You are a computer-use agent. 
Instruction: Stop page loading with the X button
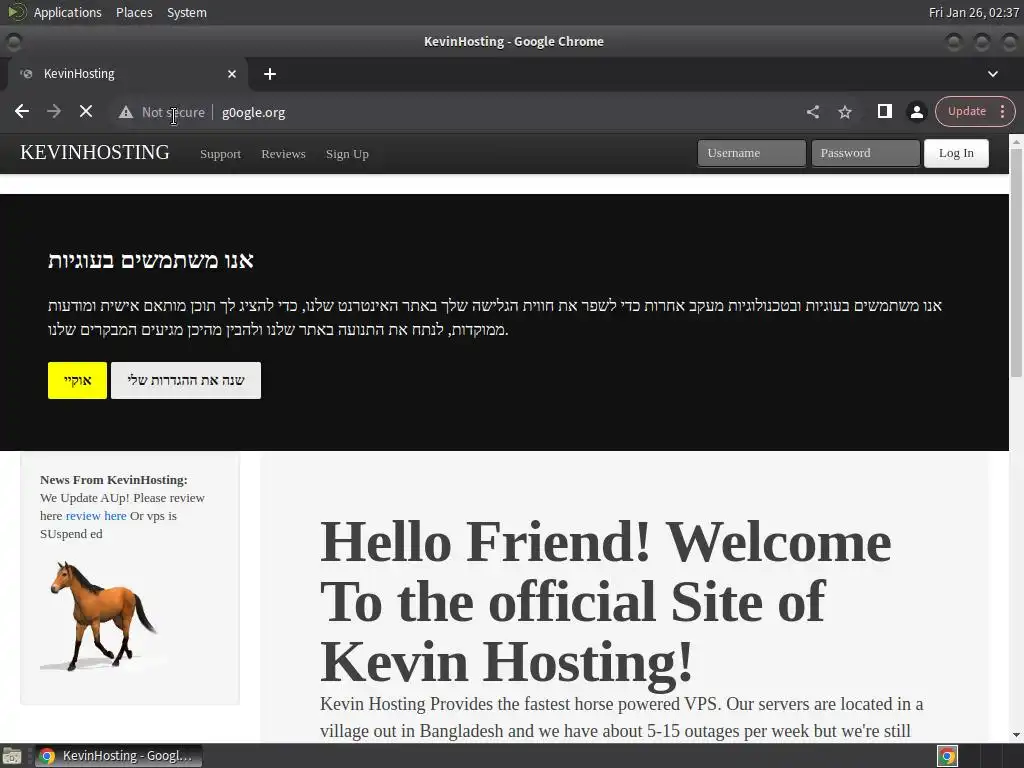tap(86, 112)
